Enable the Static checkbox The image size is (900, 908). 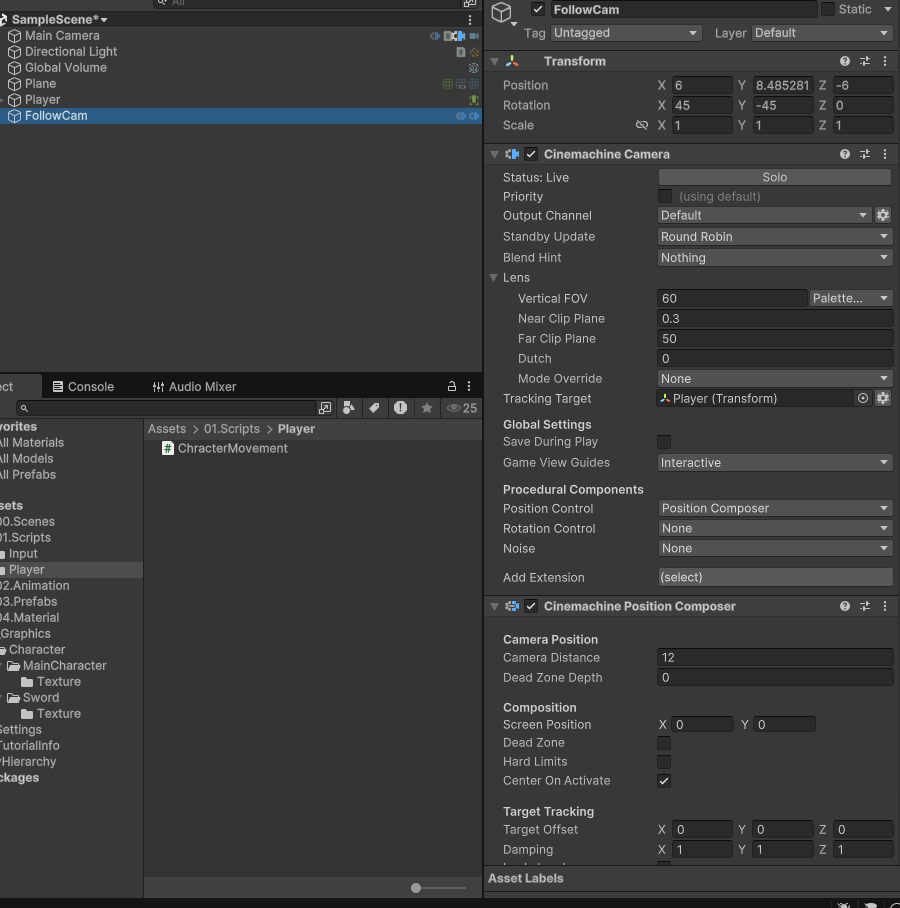pyautogui.click(x=828, y=9)
